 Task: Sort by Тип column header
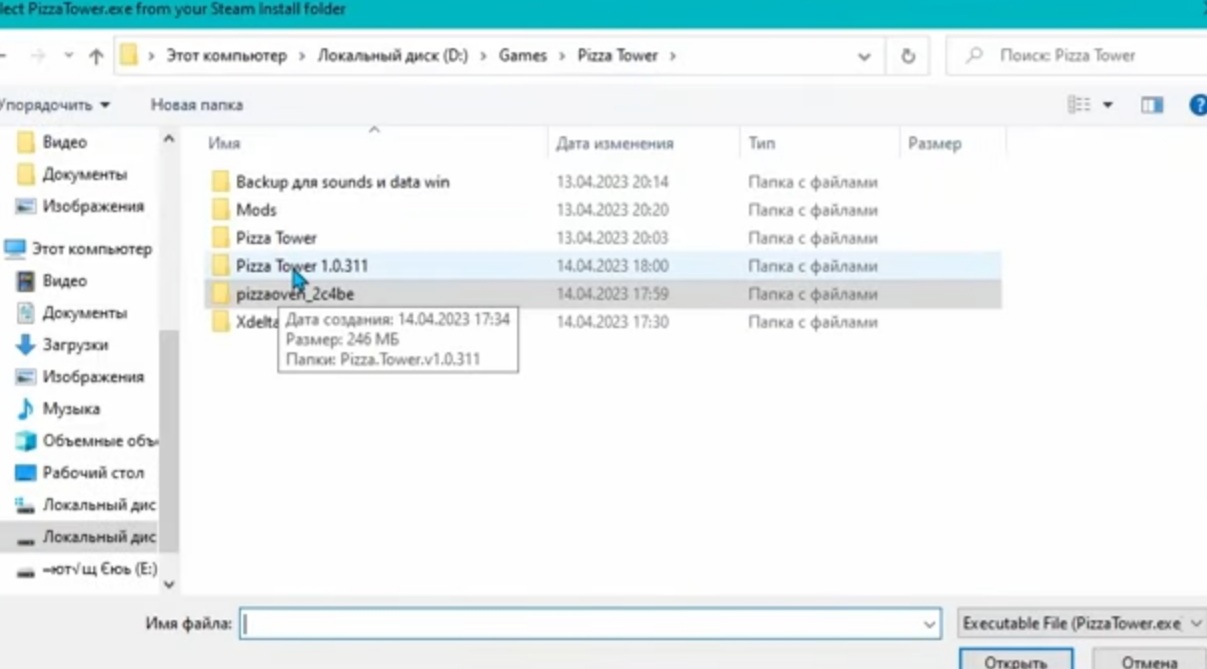click(762, 144)
